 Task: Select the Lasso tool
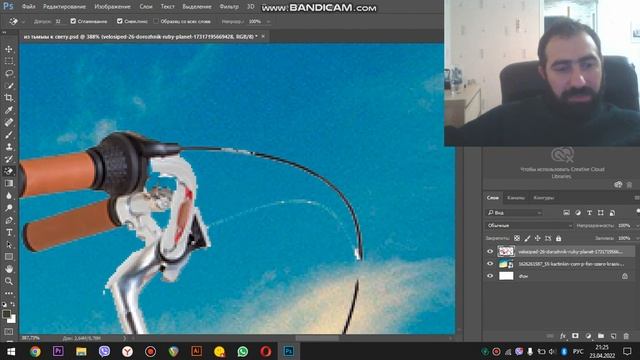coord(9,73)
